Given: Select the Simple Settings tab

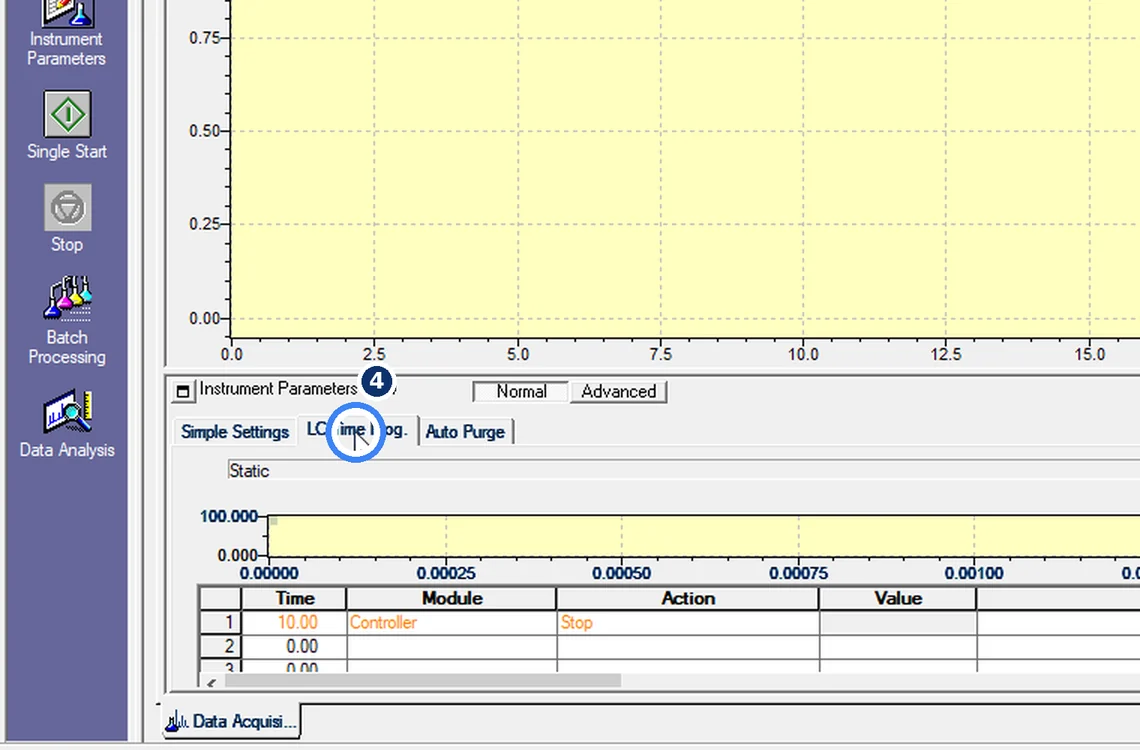Looking at the screenshot, I should click(x=235, y=432).
